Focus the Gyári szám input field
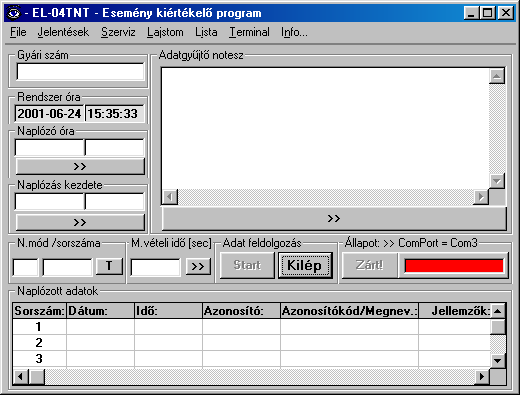 pos(80,72)
